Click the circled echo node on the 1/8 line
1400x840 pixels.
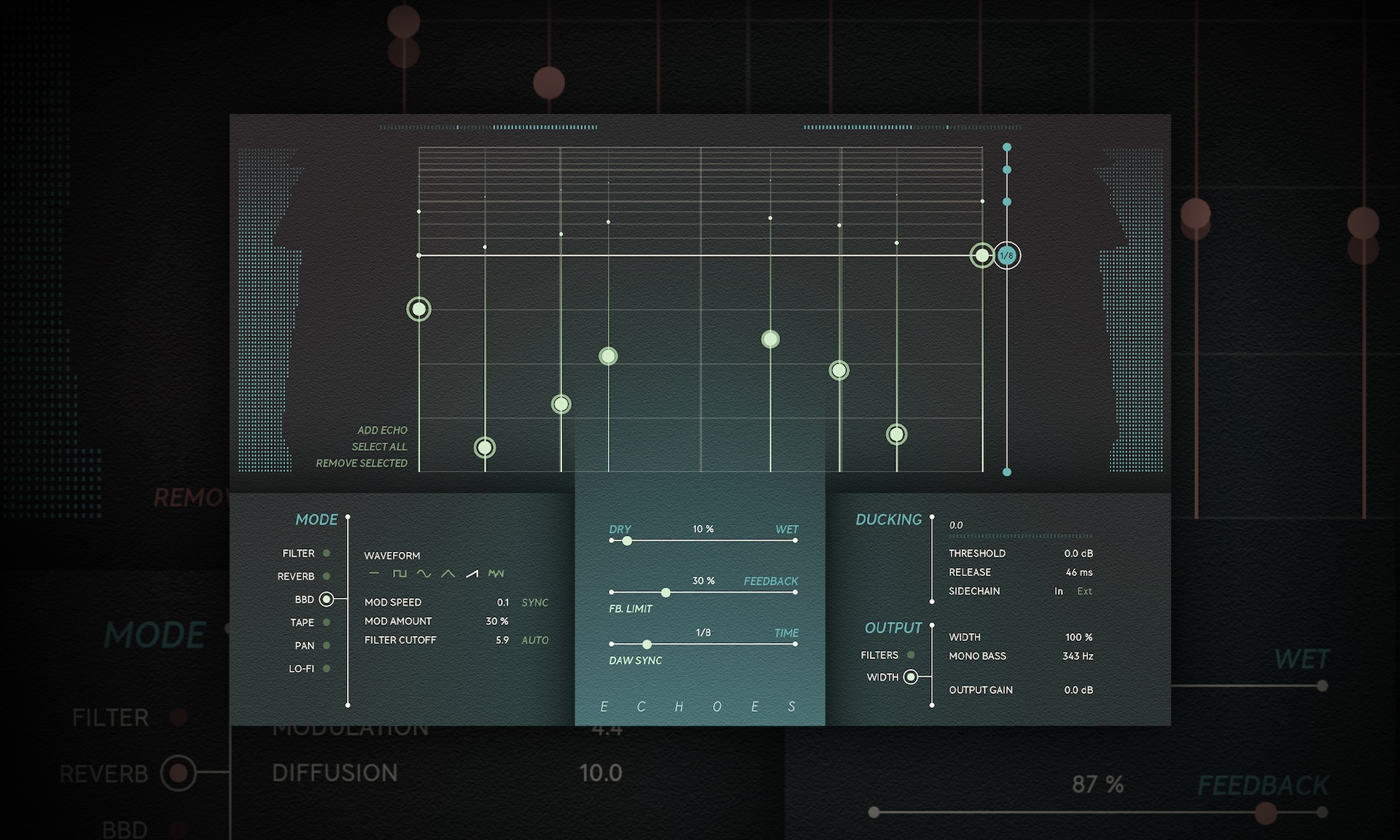coord(982,255)
